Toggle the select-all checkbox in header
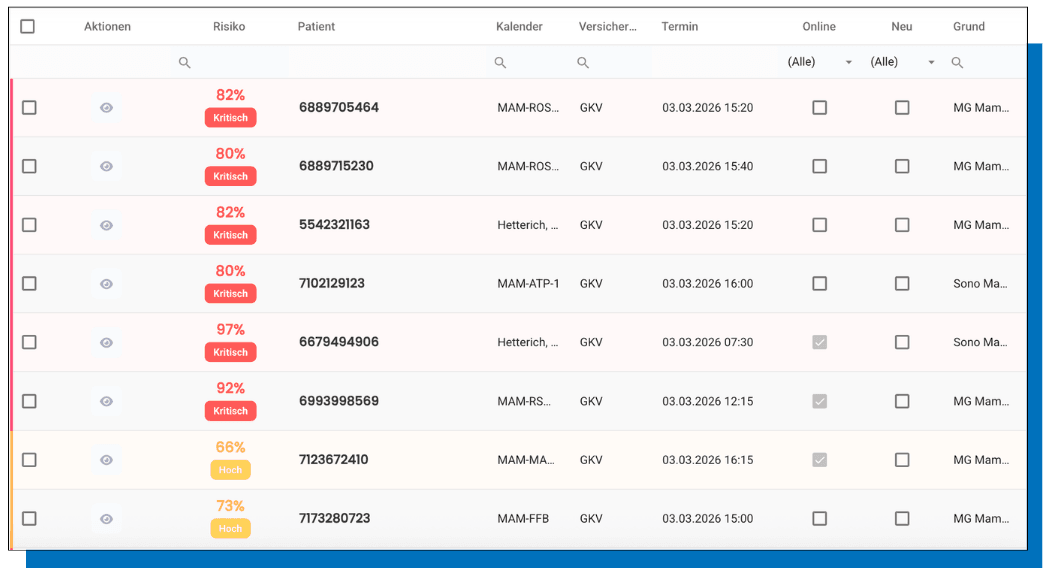The image size is (1053, 581). [x=28, y=27]
